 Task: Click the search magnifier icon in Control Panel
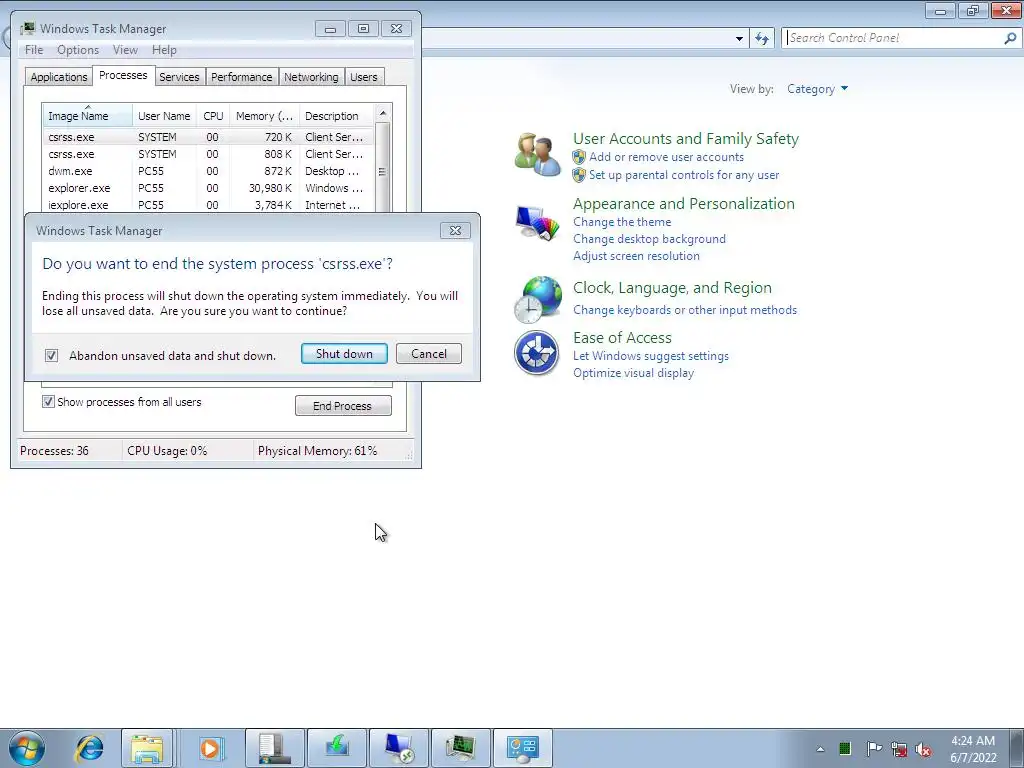point(1010,39)
